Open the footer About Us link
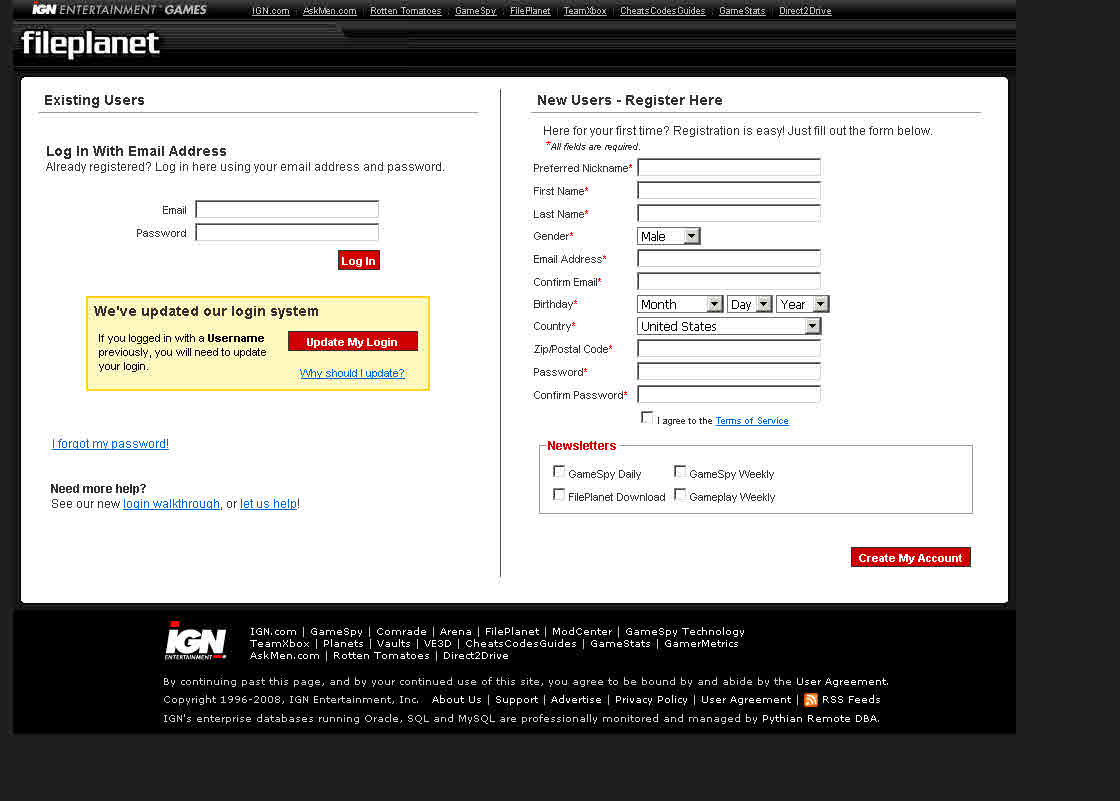The width and height of the screenshot is (1120, 801). [x=456, y=700]
